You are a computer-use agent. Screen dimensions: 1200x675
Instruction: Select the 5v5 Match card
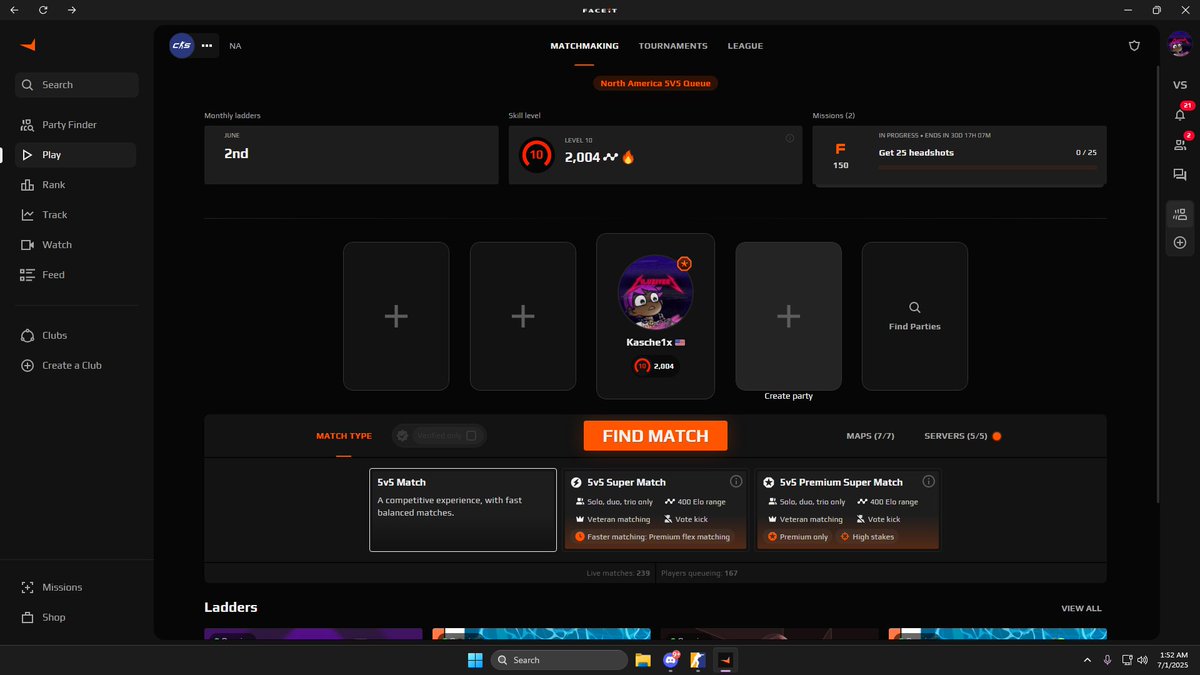coord(463,510)
